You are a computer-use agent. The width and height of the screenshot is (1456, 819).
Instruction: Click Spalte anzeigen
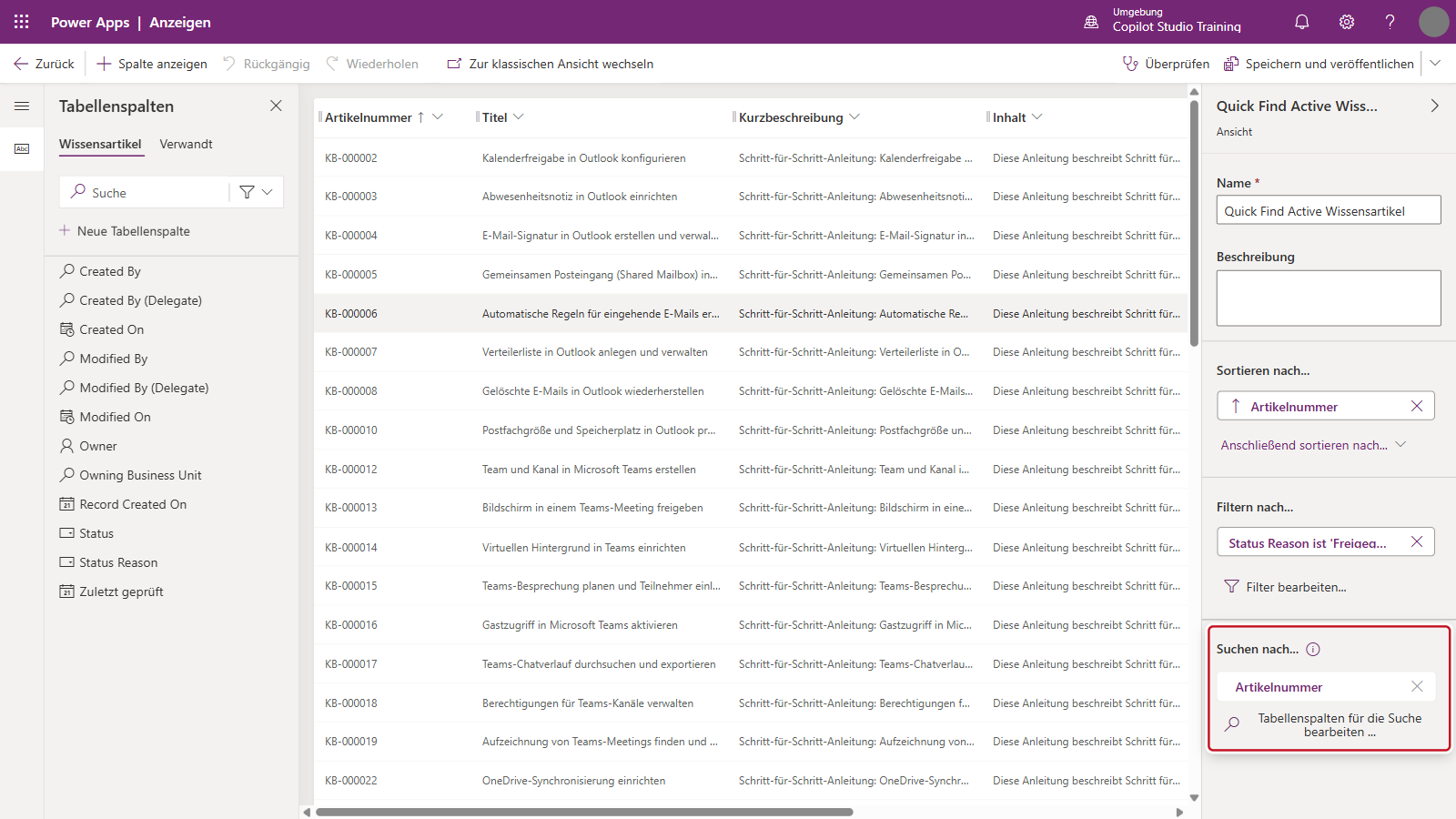(x=152, y=64)
